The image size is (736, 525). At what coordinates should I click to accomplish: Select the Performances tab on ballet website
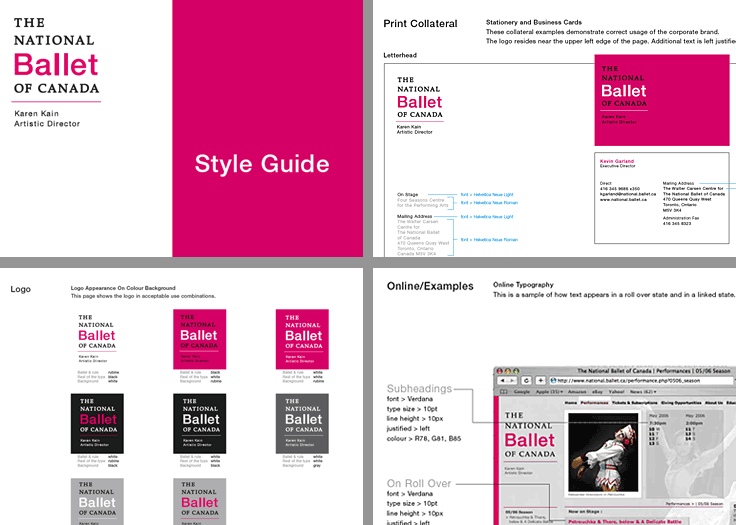(x=594, y=403)
